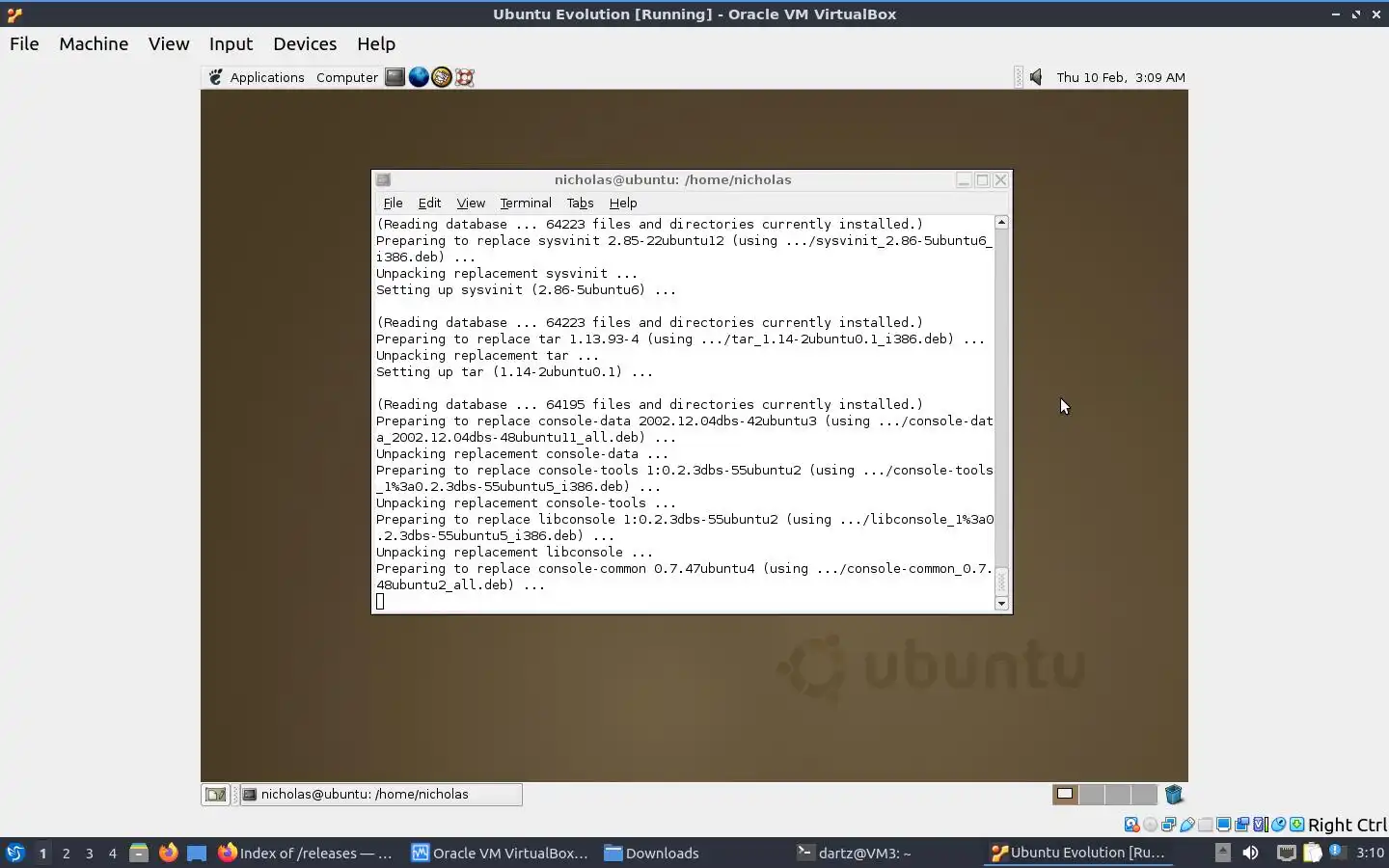Open the host start menu icon
Image resolution: width=1389 pixels, height=868 pixels.
tap(15, 853)
